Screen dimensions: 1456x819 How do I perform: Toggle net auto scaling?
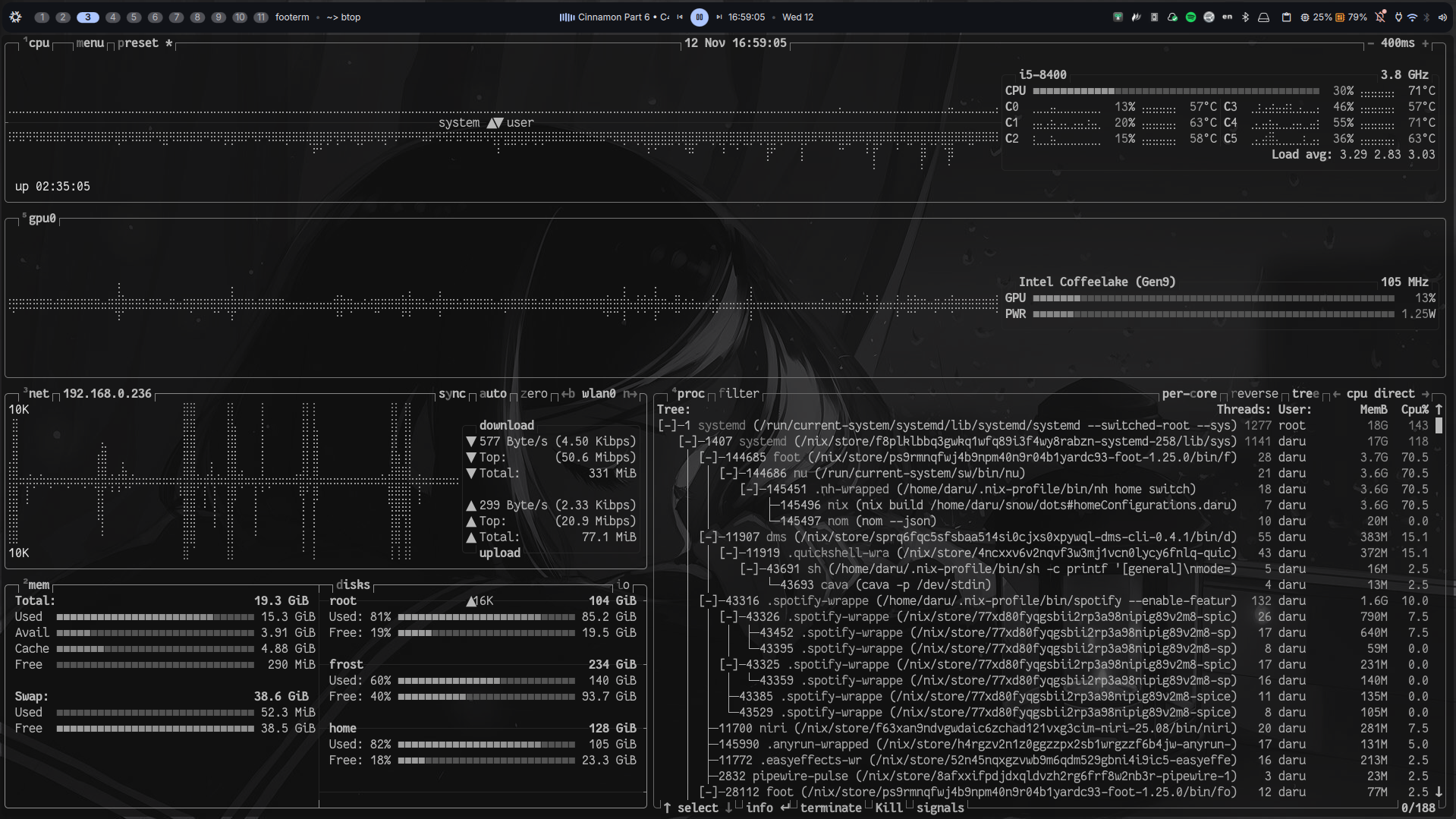point(492,393)
